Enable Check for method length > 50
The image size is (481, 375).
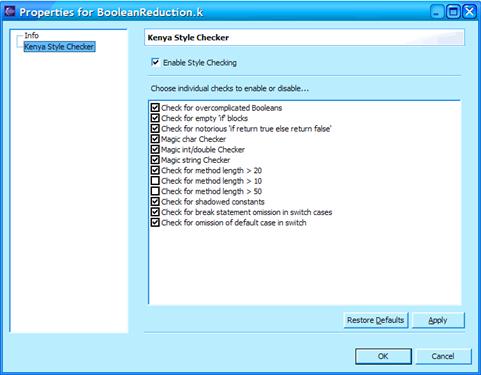[155, 191]
